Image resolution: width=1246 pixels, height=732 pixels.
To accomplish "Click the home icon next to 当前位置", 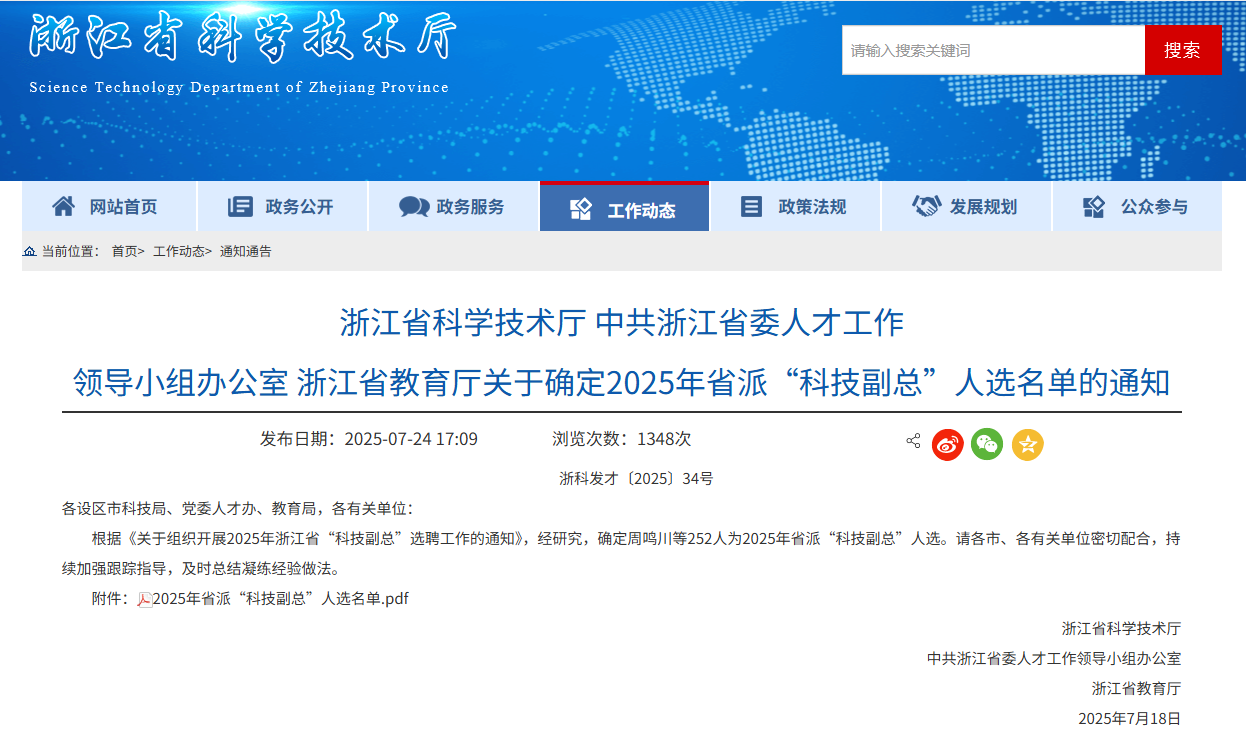I will click(x=30, y=251).
